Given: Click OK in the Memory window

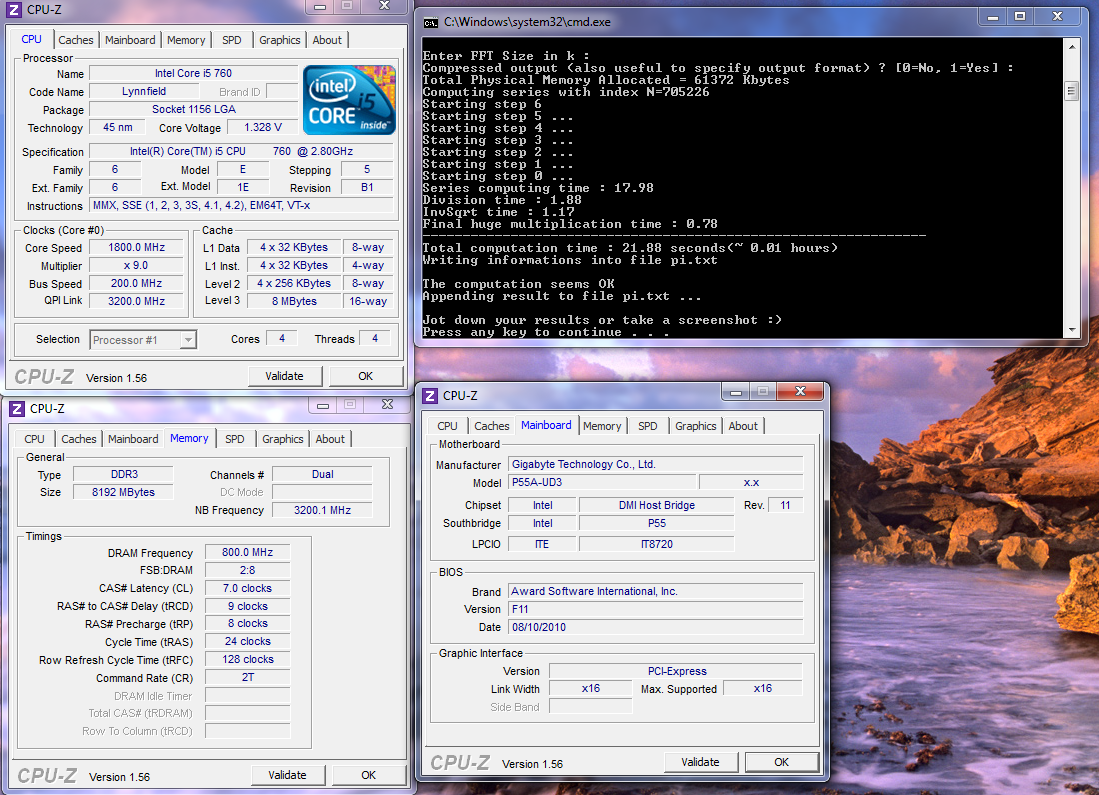Looking at the screenshot, I should [369, 775].
